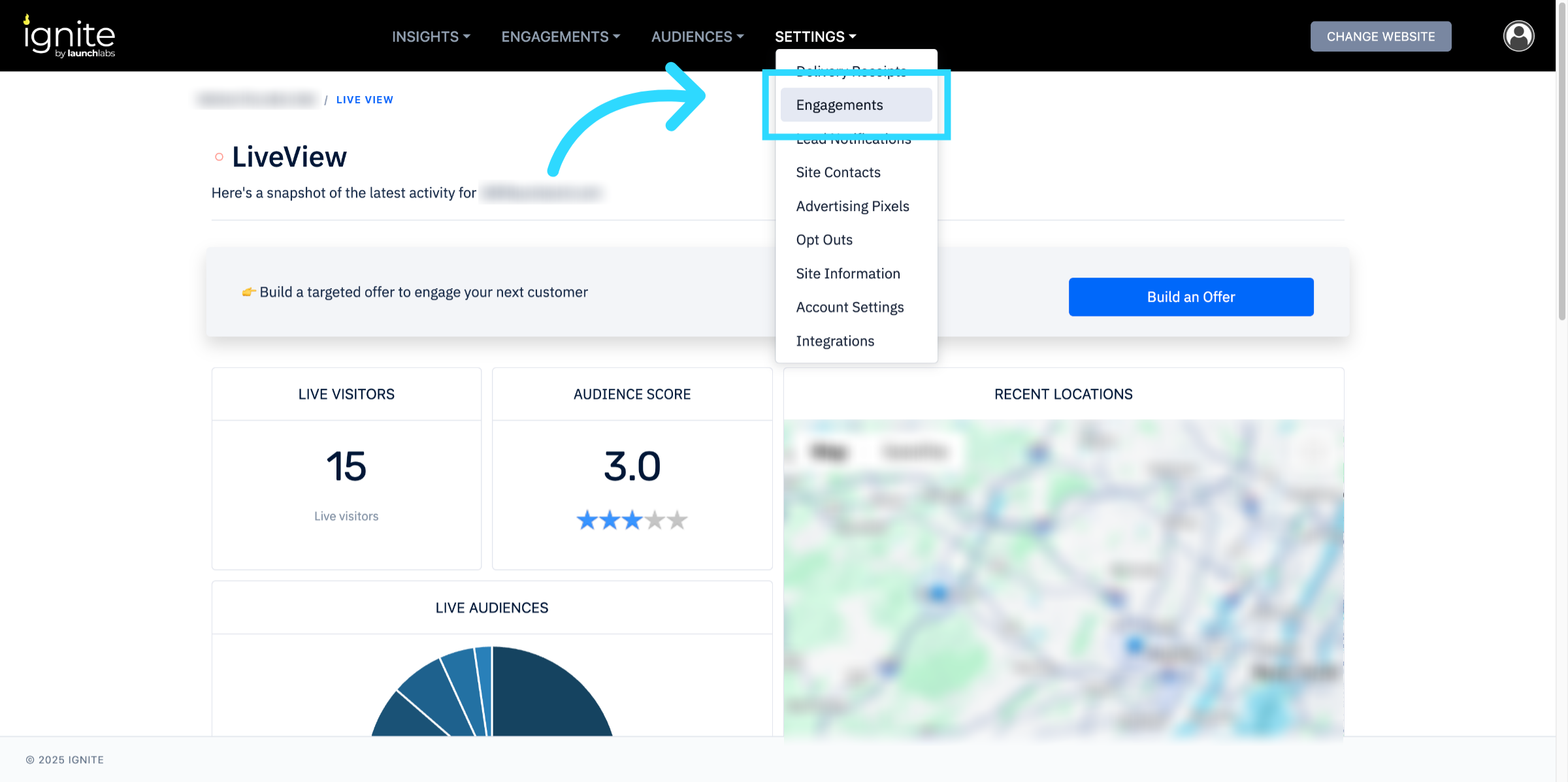Open Advertising Pixels settings
The width and height of the screenshot is (1568, 782).
(x=852, y=206)
